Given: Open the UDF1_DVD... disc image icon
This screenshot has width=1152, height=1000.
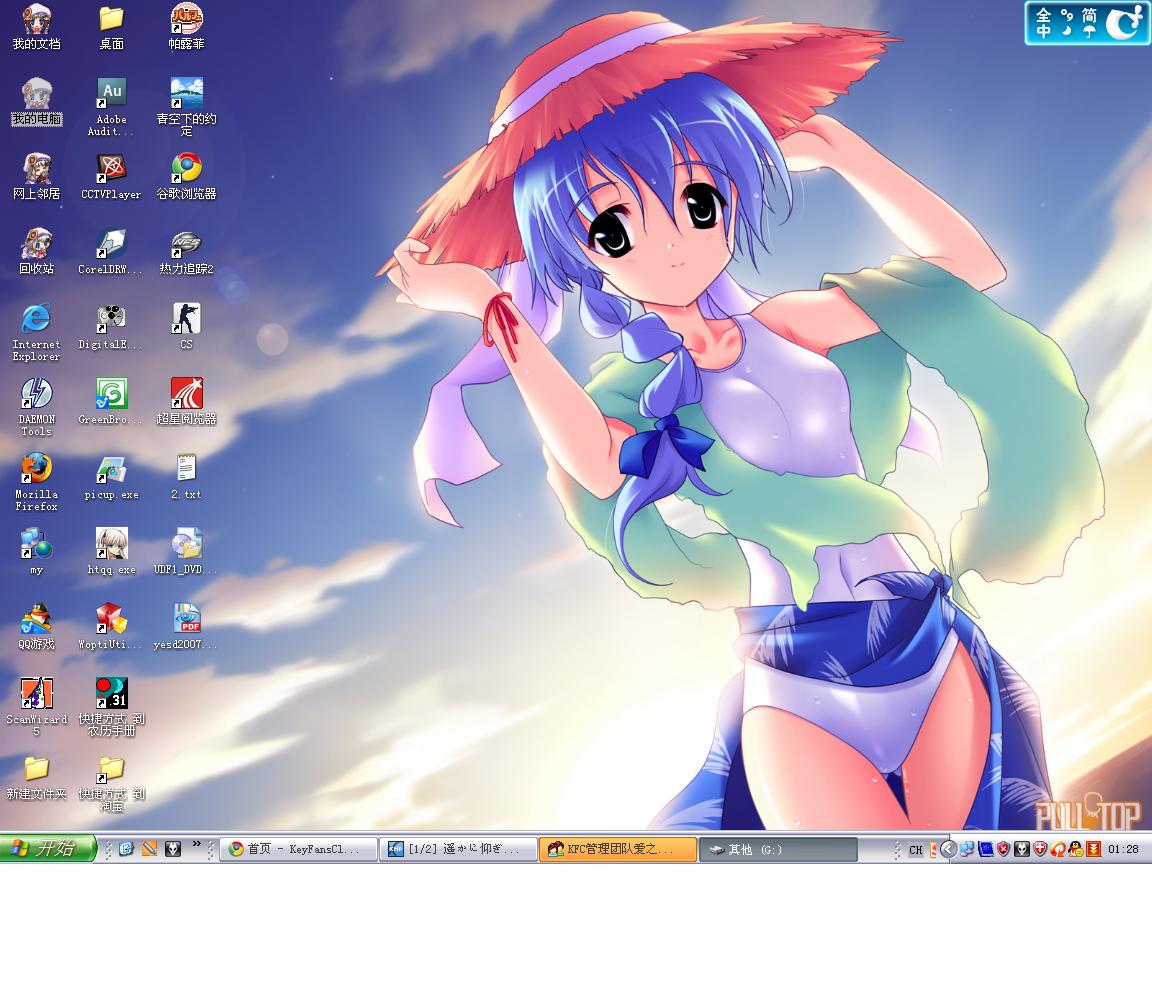Looking at the screenshot, I should tap(187, 552).
